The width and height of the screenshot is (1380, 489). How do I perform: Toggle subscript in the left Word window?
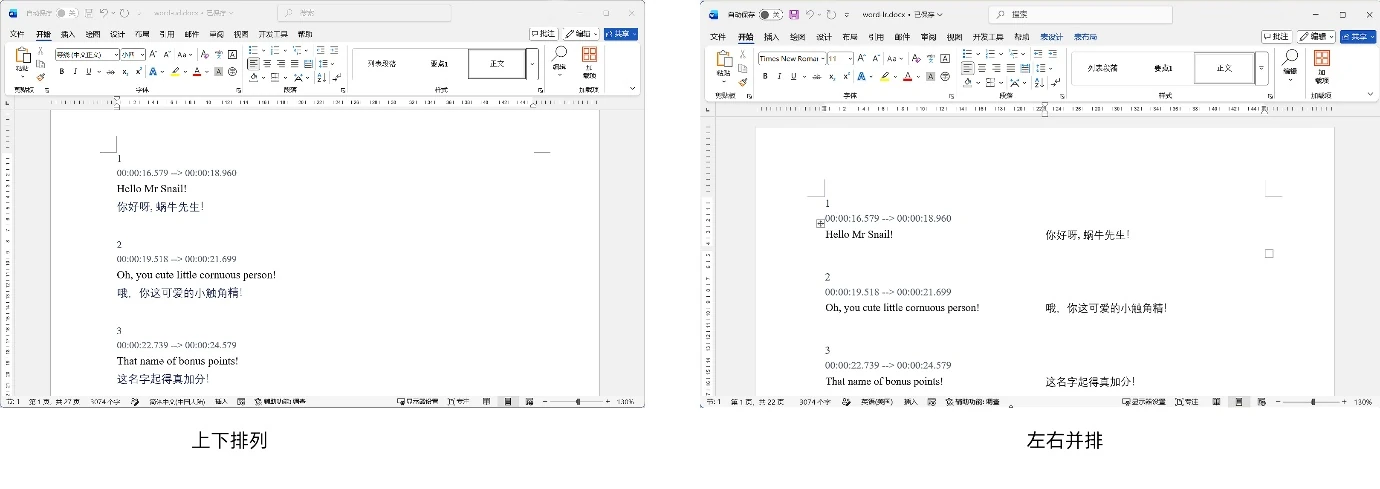(125, 72)
